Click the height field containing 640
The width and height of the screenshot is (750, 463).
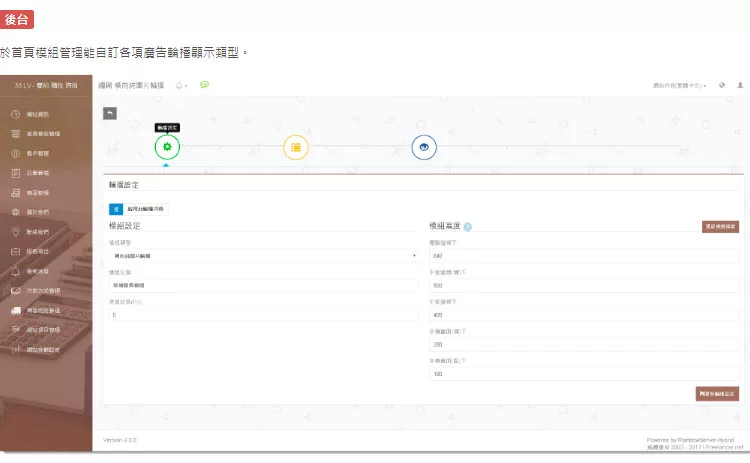584,255
